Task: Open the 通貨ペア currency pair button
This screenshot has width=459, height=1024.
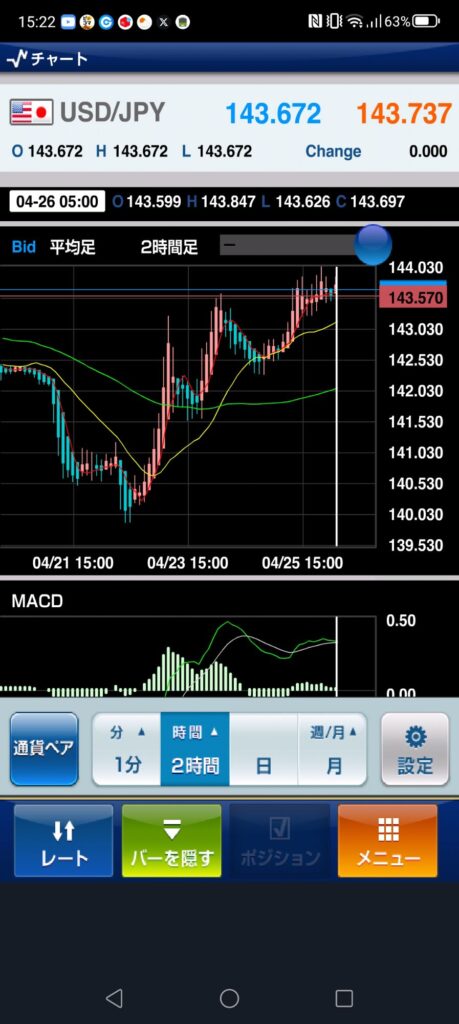Action: coord(44,748)
